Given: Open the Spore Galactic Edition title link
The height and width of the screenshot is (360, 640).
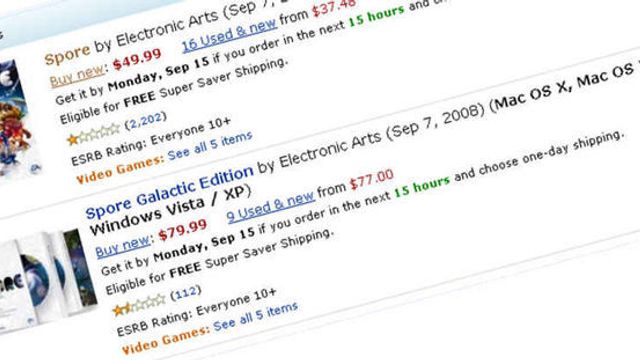Looking at the screenshot, I should coord(169,192).
